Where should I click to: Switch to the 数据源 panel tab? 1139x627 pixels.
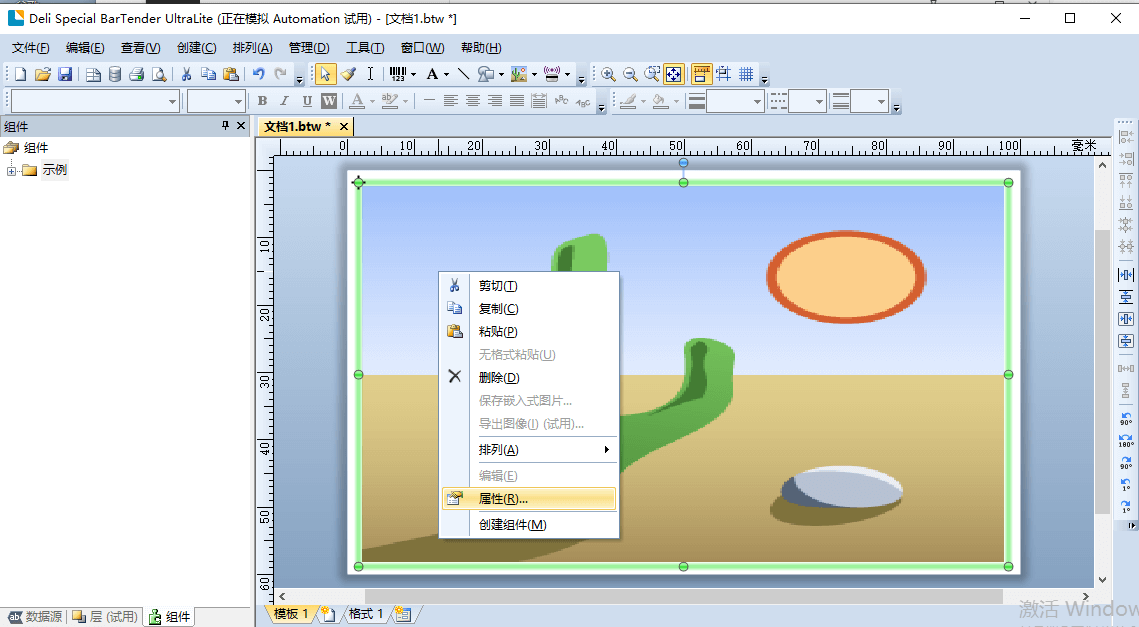pyautogui.click(x=36, y=617)
